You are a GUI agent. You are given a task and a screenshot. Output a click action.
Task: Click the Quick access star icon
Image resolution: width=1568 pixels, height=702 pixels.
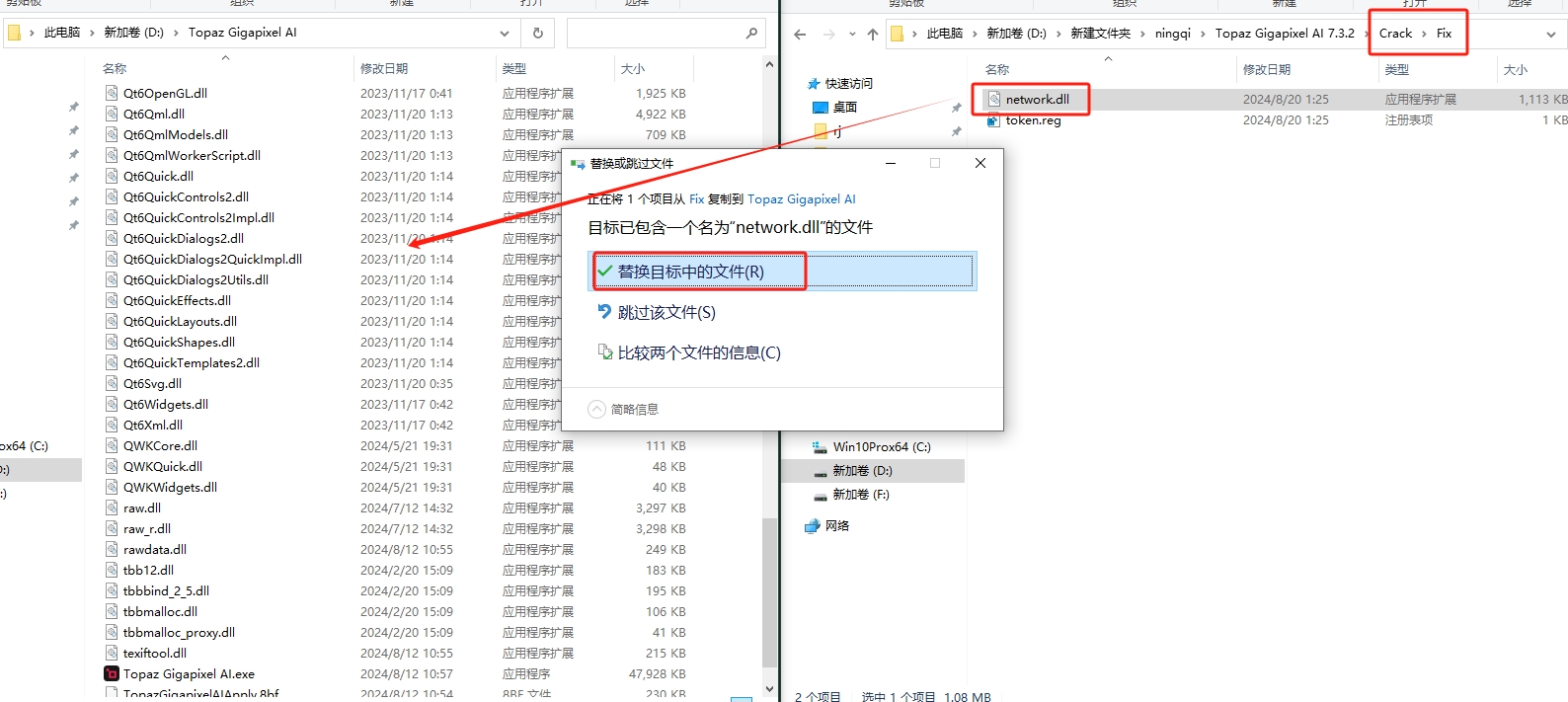coord(815,84)
